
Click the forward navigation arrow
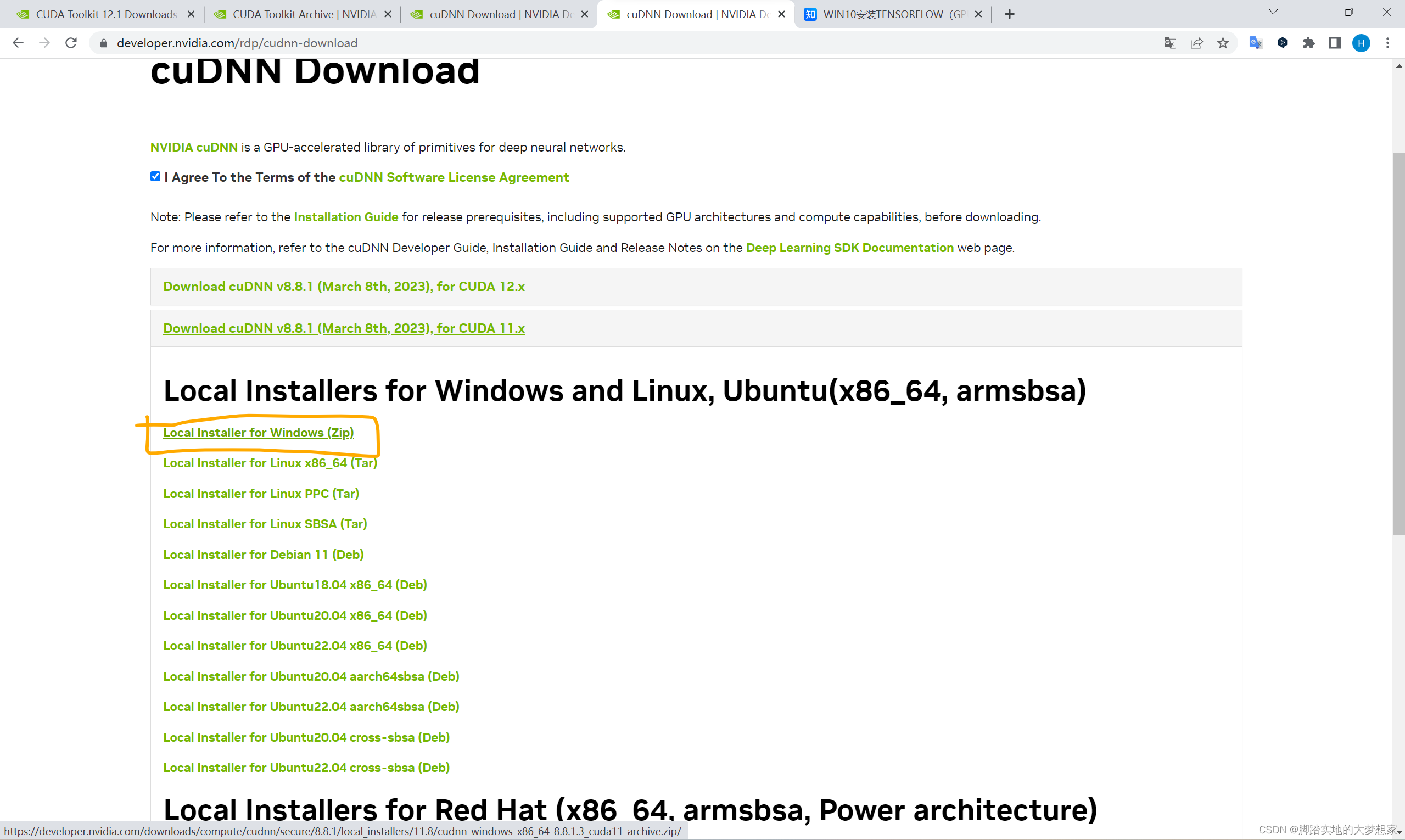click(44, 43)
